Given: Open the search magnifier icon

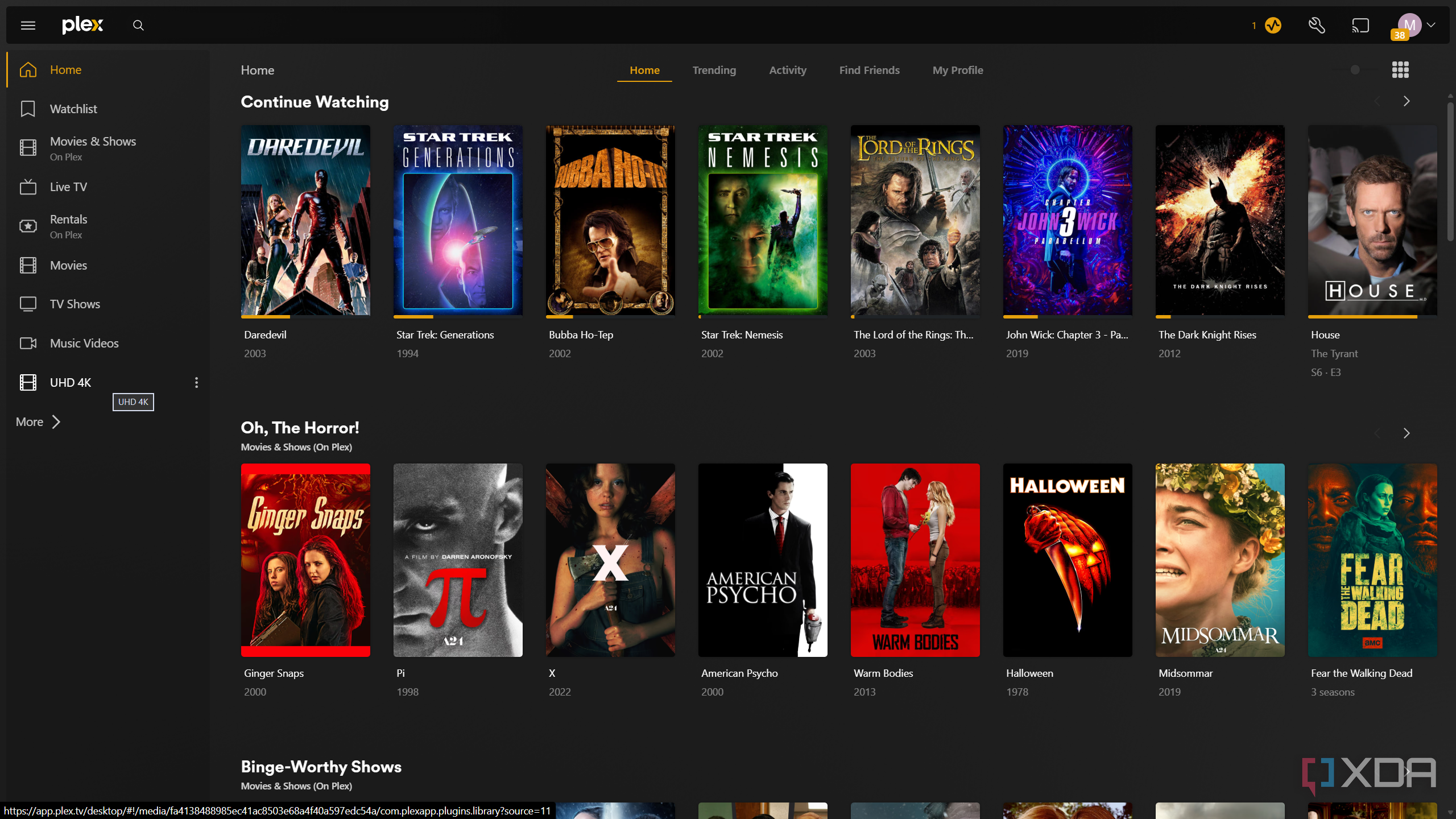Looking at the screenshot, I should tap(138, 25).
